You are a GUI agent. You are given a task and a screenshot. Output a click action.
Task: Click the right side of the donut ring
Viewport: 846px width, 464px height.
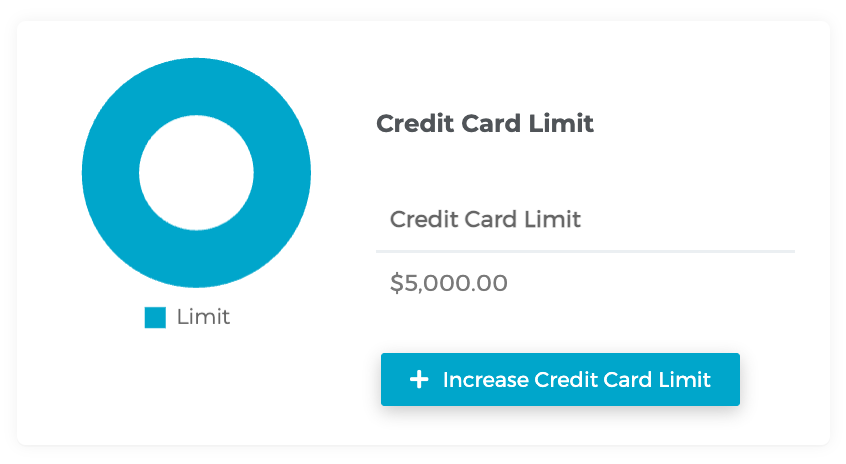282,173
